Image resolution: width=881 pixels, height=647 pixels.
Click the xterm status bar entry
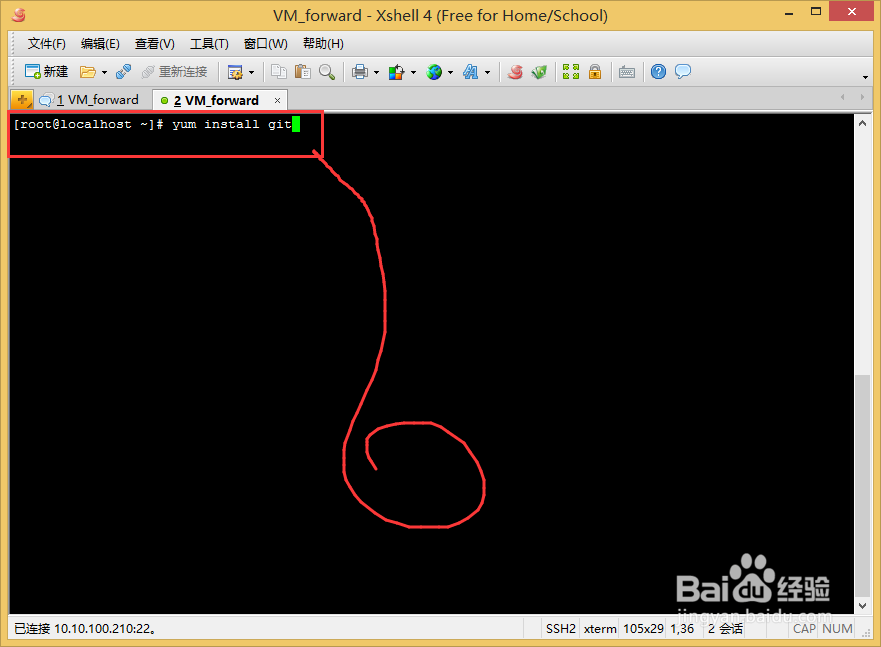pos(600,628)
